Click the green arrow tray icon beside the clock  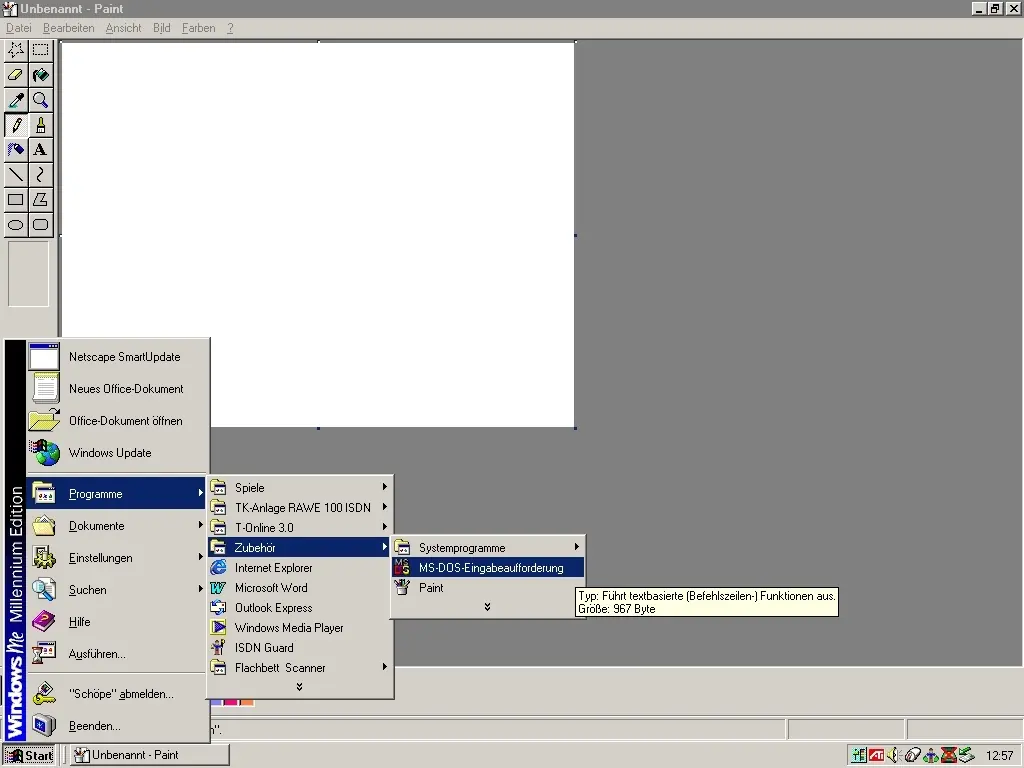[967, 756]
